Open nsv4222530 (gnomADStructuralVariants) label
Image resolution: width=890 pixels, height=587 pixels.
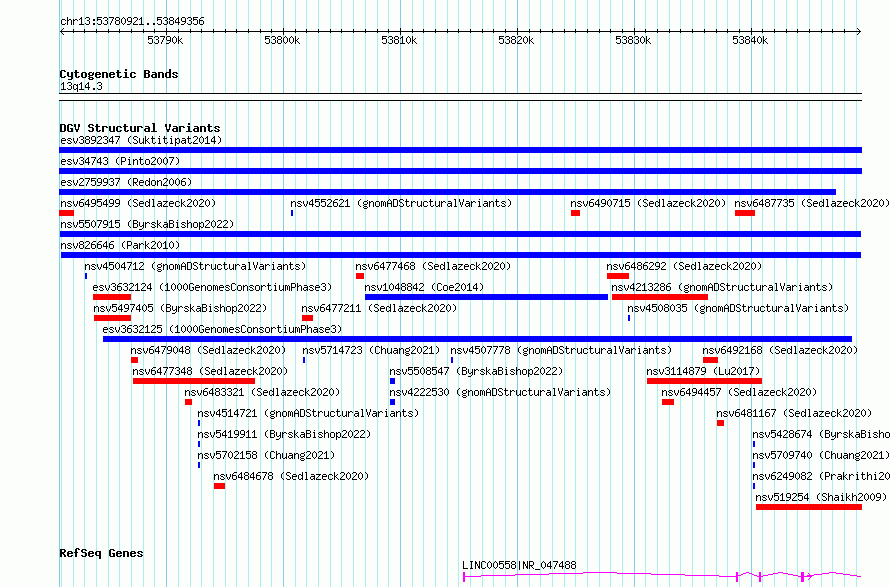pyautogui.click(x=500, y=392)
